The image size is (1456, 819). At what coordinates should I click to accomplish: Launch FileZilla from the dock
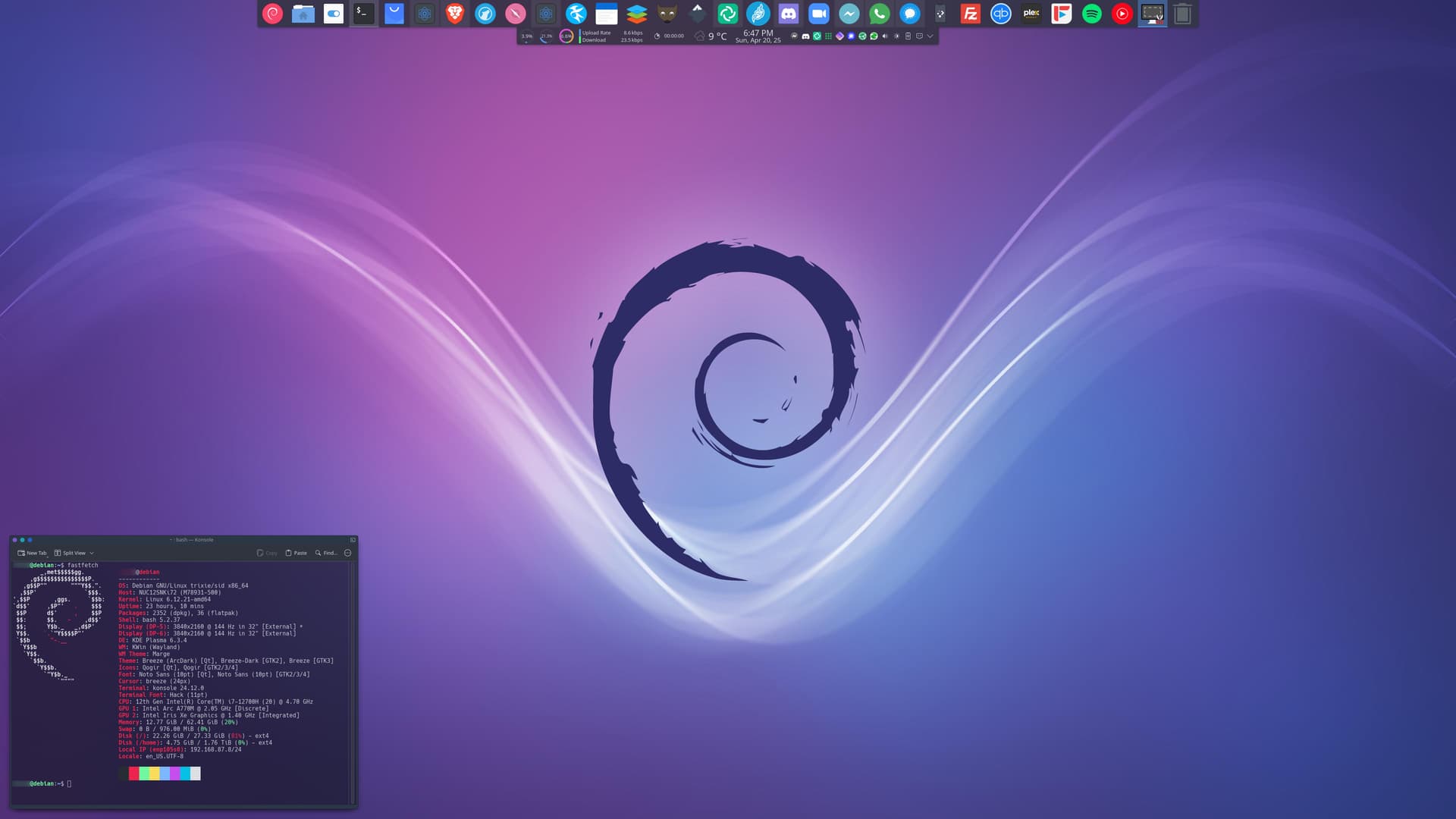pyautogui.click(x=971, y=14)
